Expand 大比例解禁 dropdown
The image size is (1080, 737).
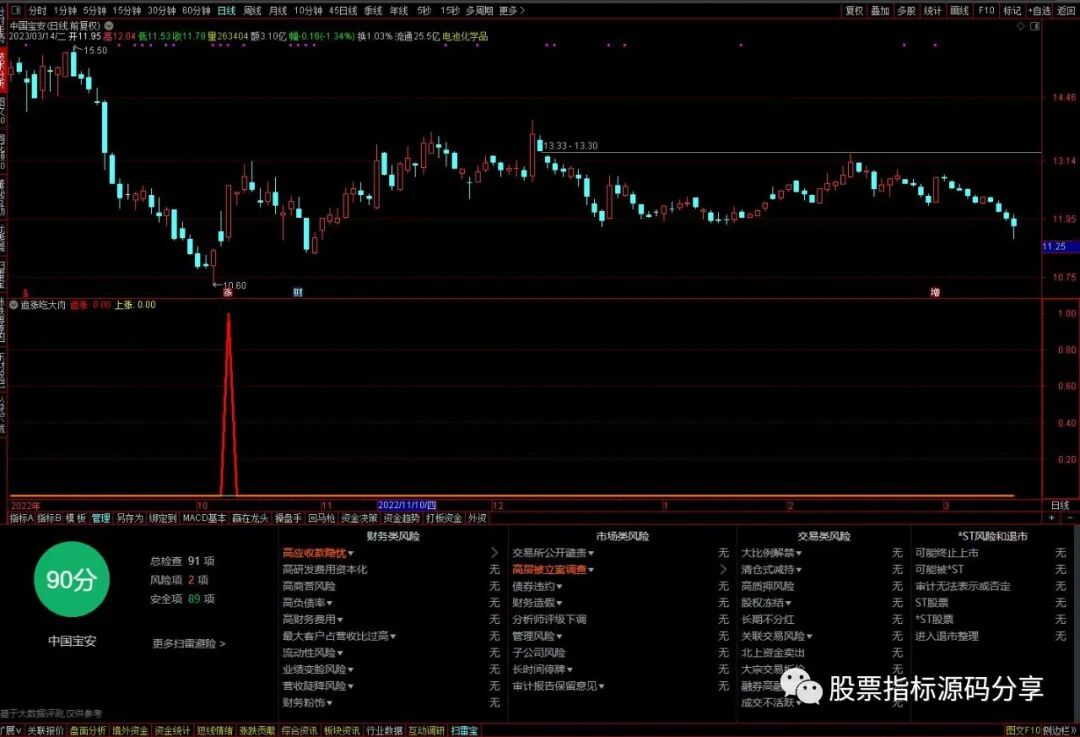pyautogui.click(x=771, y=553)
